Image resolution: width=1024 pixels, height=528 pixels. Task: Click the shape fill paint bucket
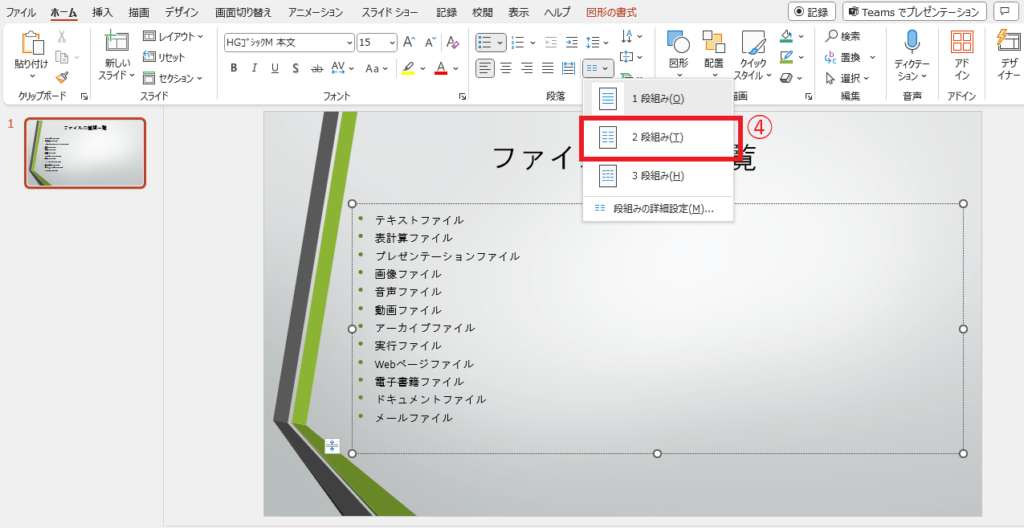(787, 37)
